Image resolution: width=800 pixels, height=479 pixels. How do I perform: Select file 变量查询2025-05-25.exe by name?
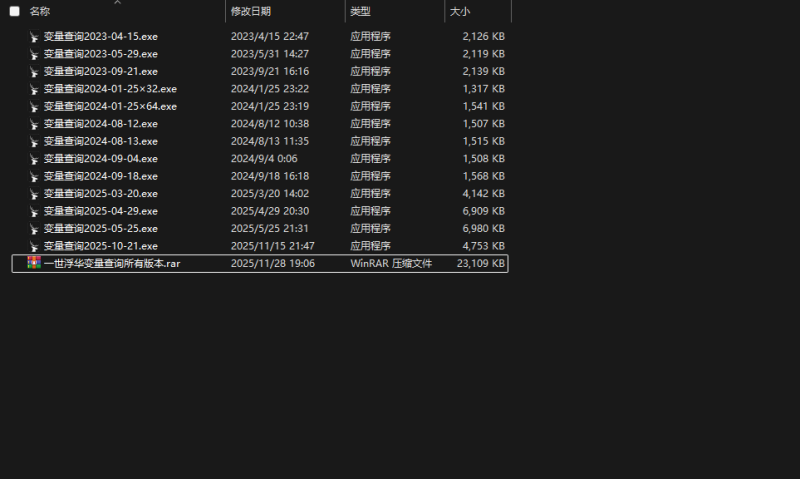click(x=100, y=229)
